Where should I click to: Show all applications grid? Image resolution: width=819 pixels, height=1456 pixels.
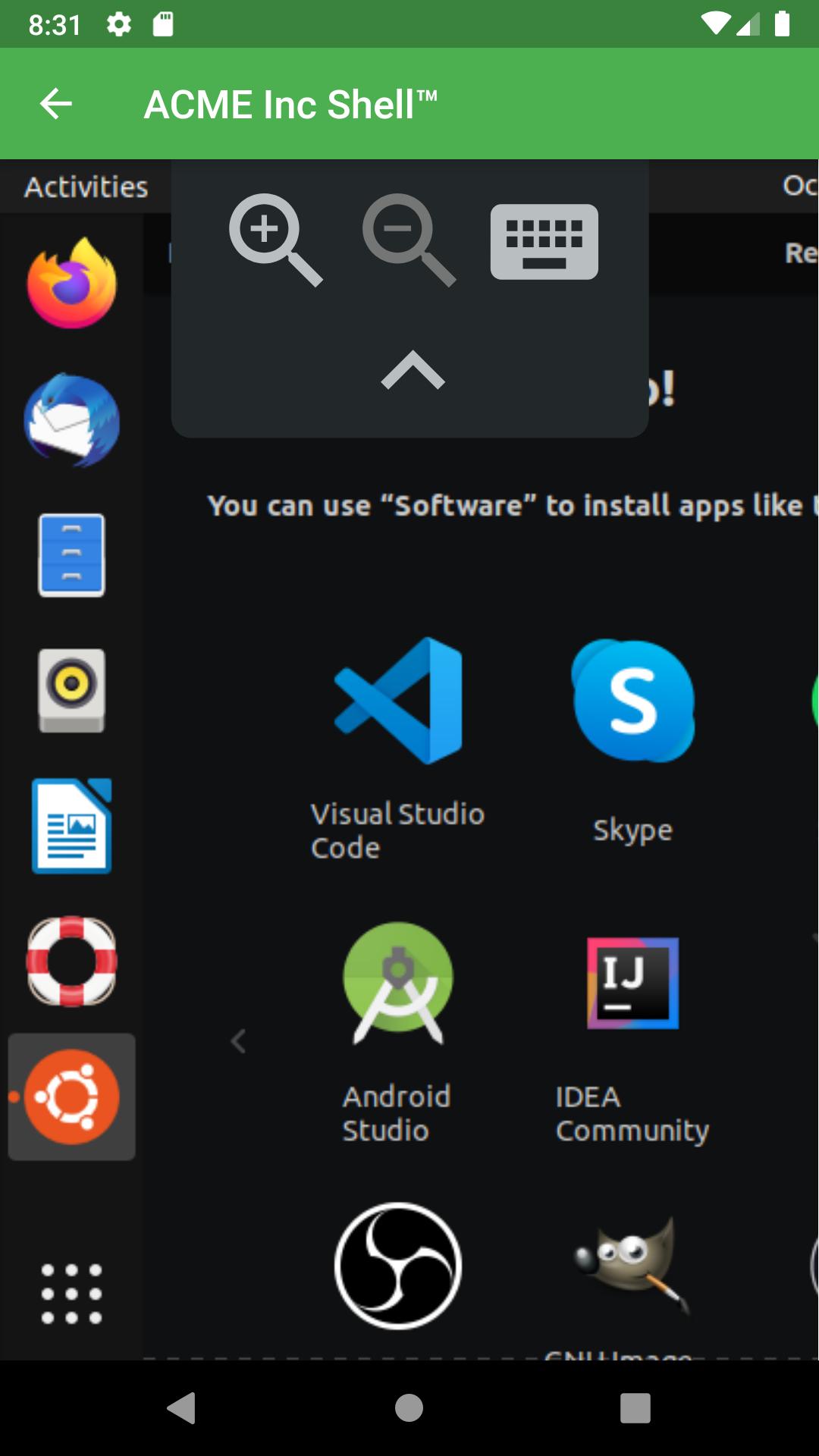coord(72,1294)
